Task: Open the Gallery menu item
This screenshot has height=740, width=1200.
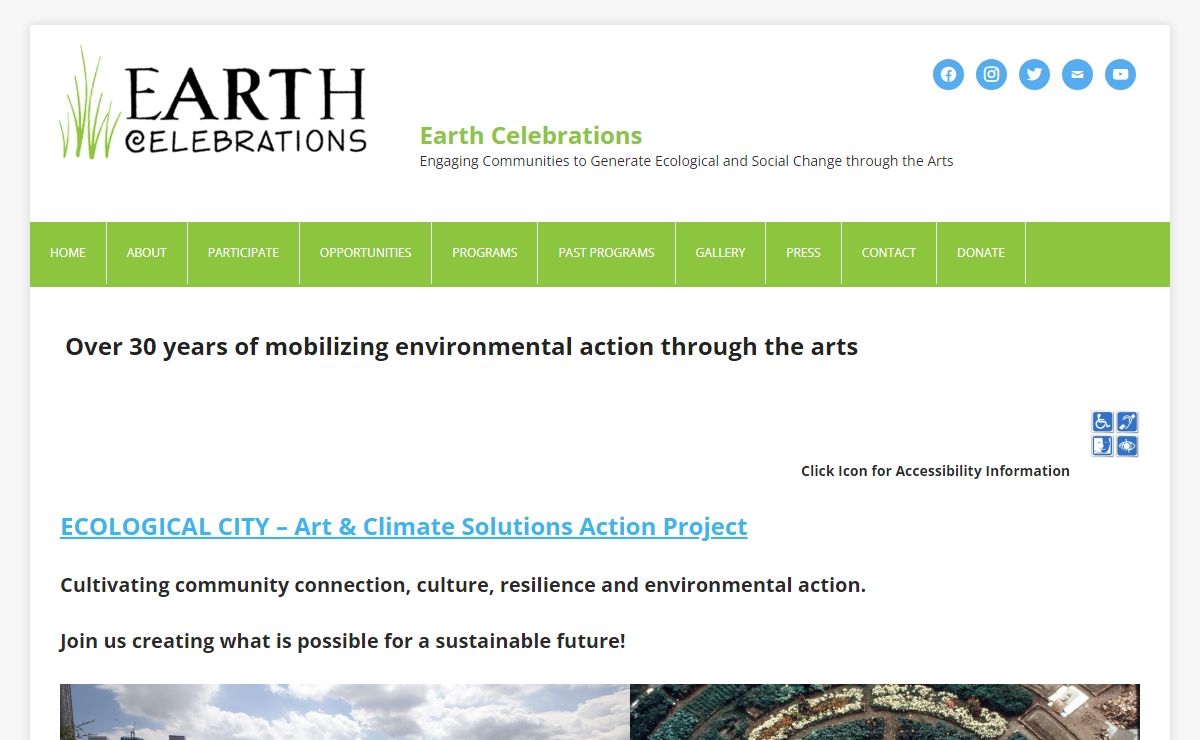Action: pos(721,253)
